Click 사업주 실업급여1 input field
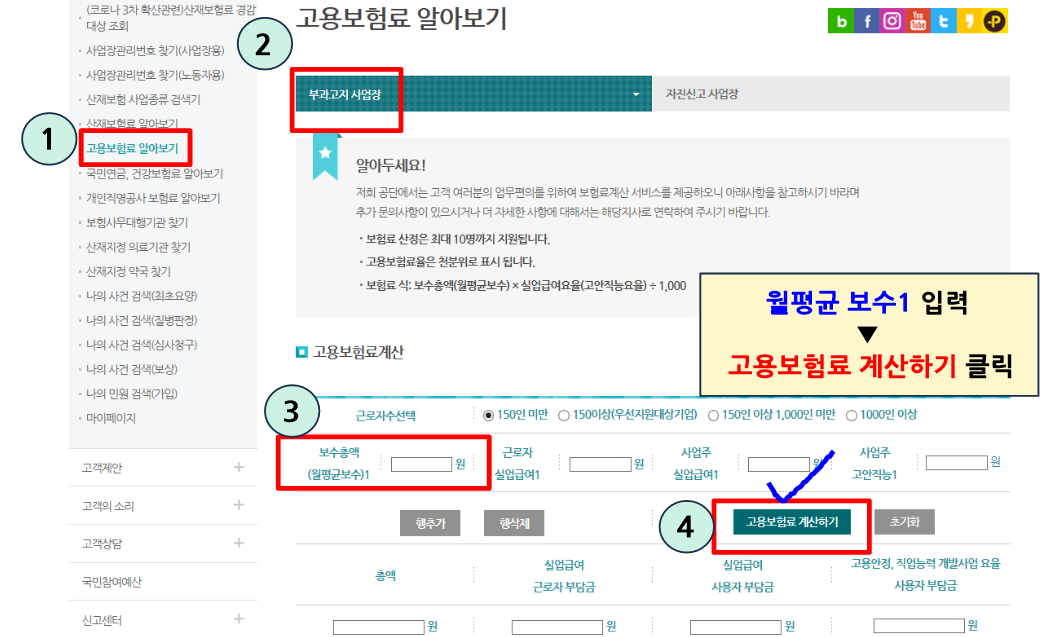 pyautogui.click(x=778, y=464)
